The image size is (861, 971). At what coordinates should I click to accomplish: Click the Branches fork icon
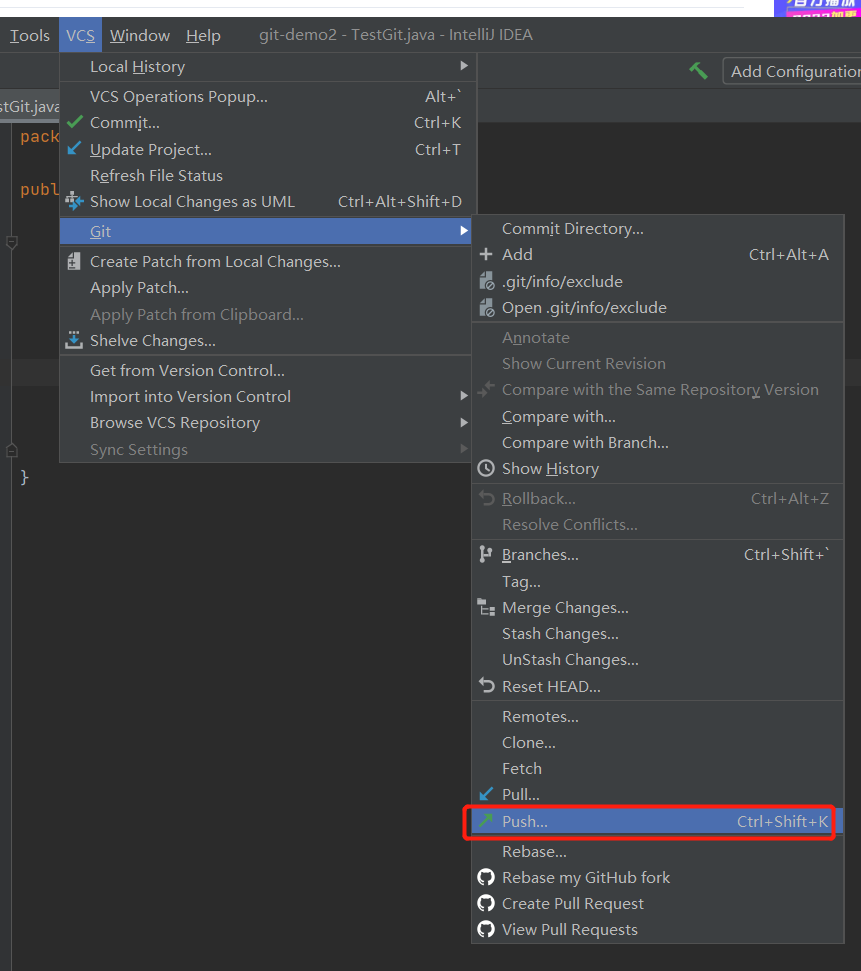point(486,554)
